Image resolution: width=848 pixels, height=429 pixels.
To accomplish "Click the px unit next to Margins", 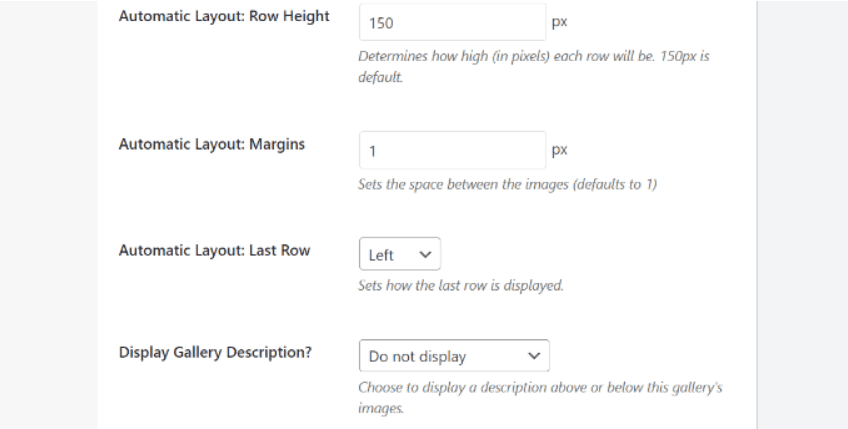I will pos(559,150).
